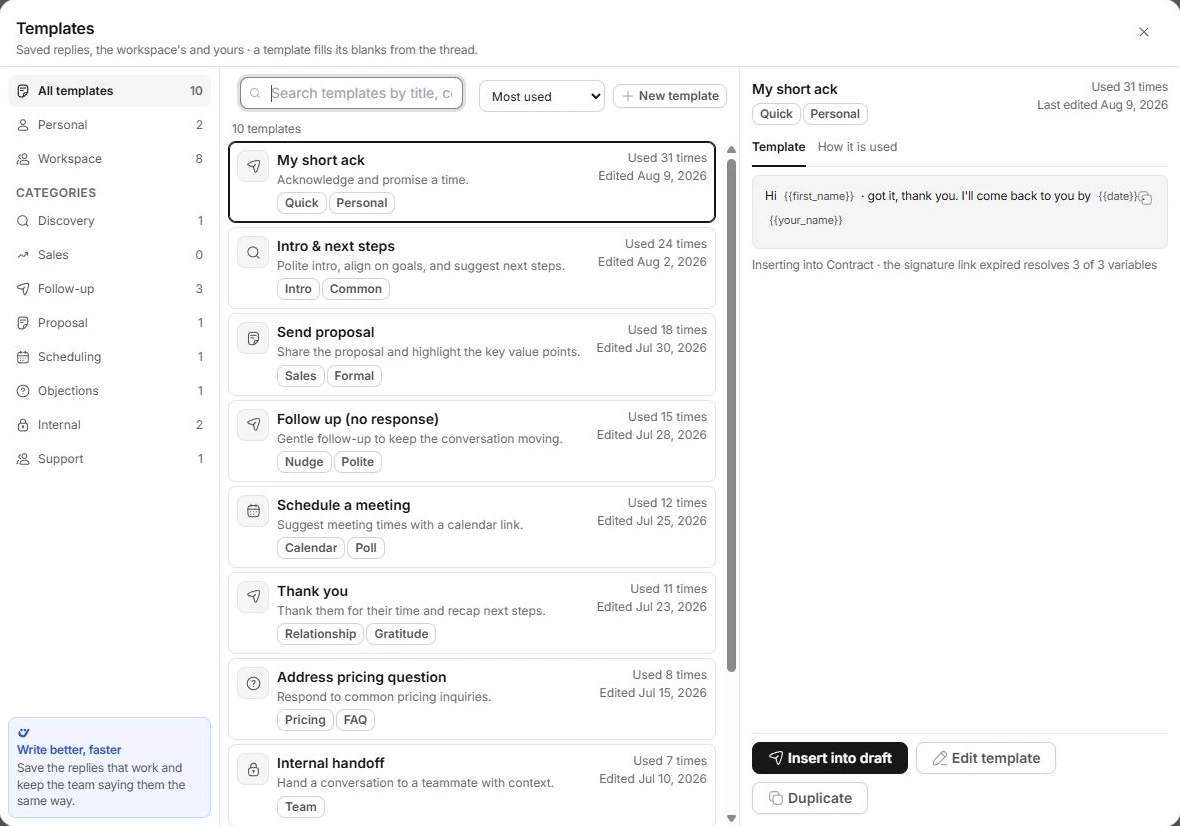Viewport: 1180px width, 826px height.
Task: Open the Most used sort dropdown
Action: click(x=542, y=96)
